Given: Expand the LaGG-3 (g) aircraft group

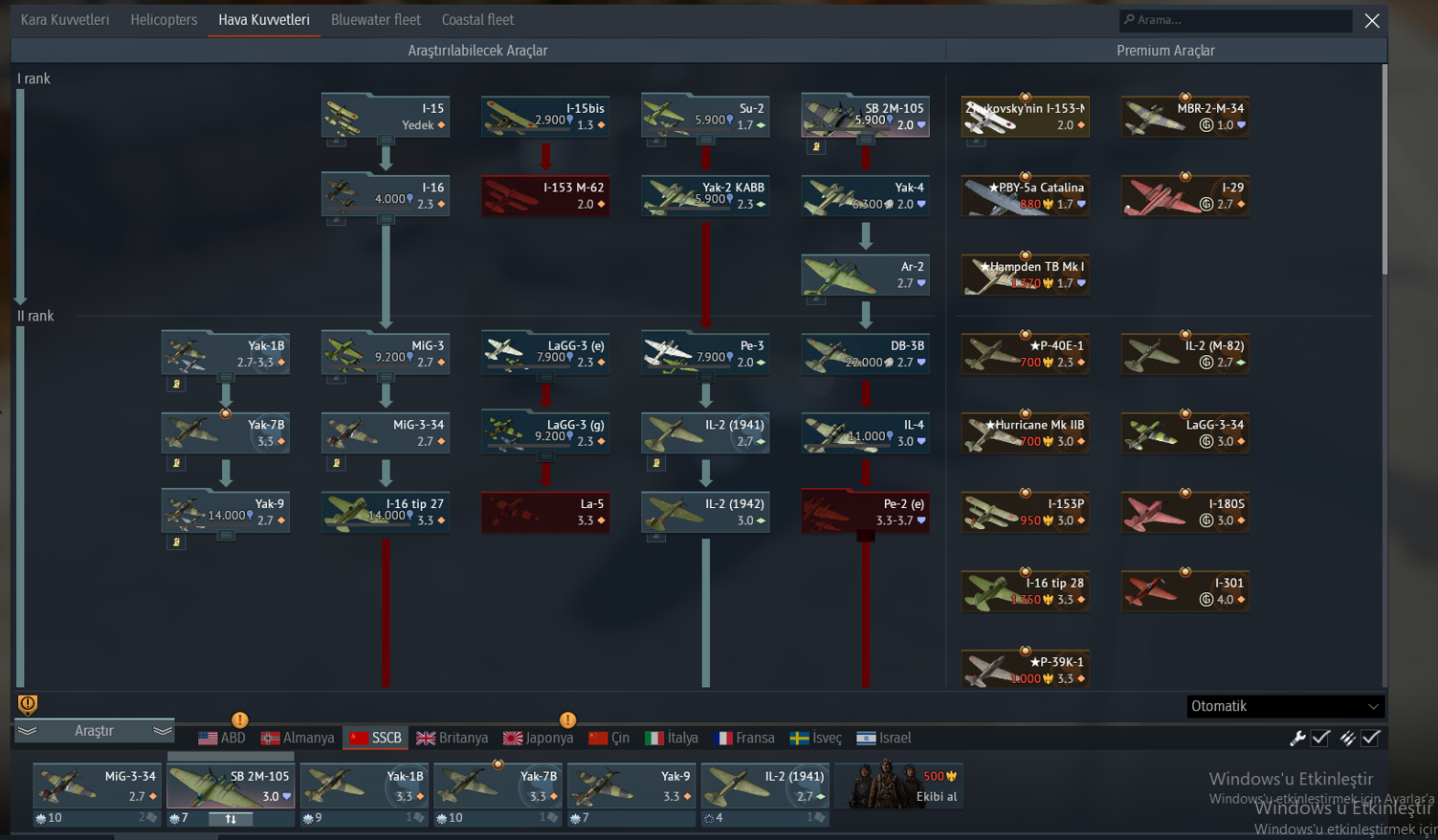Looking at the screenshot, I should 546,456.
